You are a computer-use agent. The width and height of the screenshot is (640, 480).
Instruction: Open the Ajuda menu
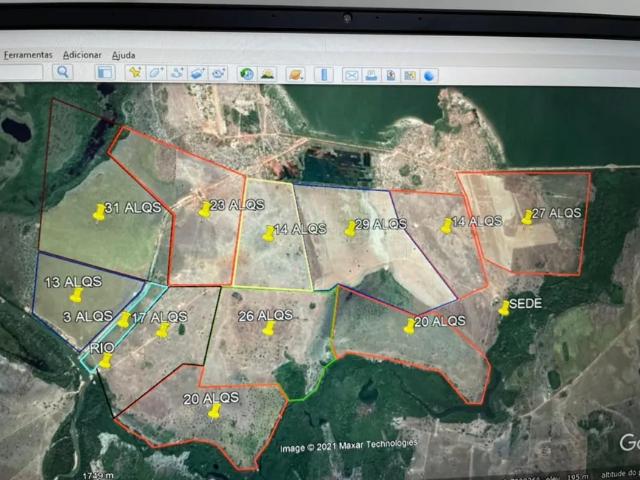(124, 55)
